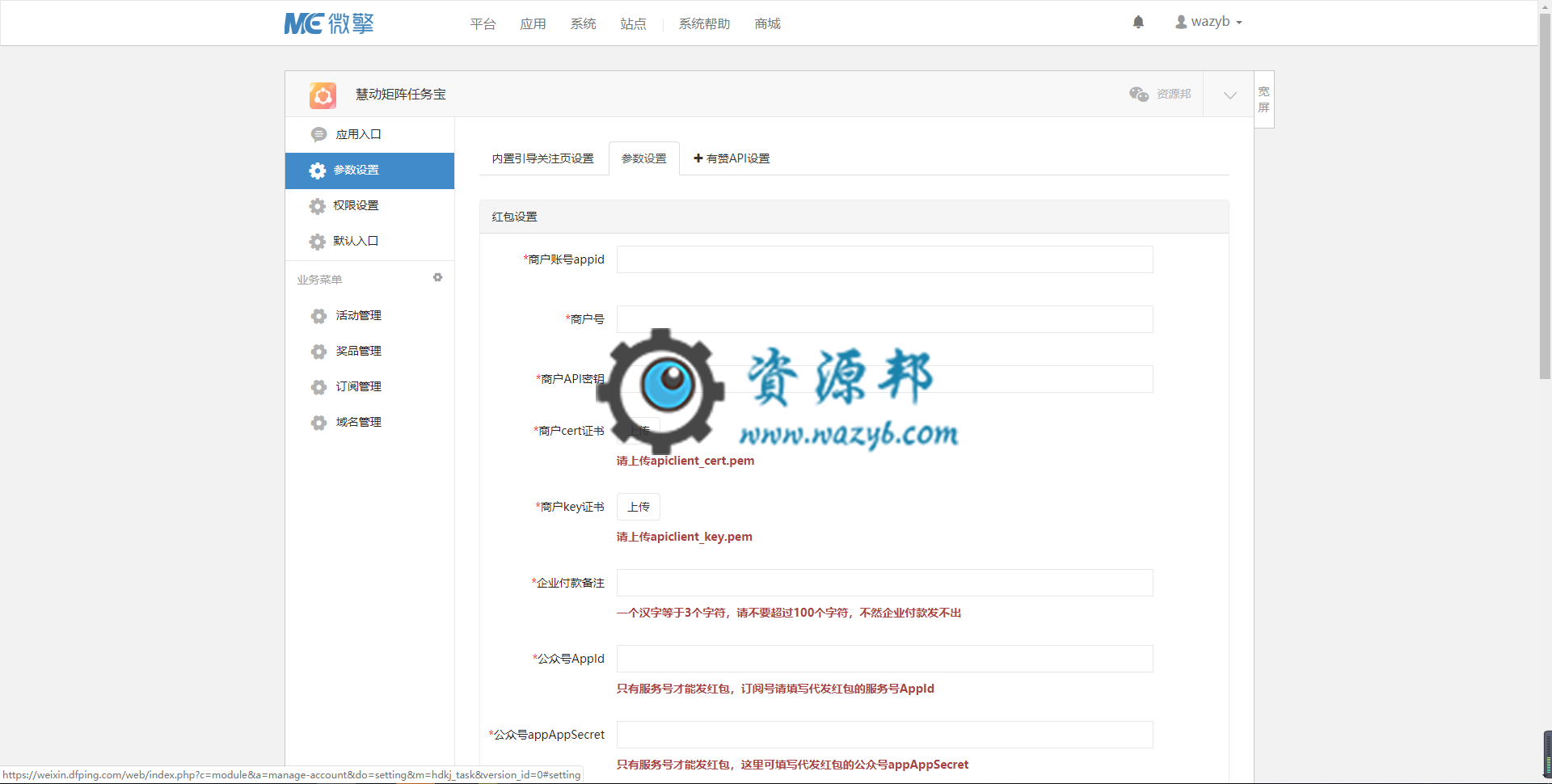Click the 公众号appAppSecret input field

(884, 735)
